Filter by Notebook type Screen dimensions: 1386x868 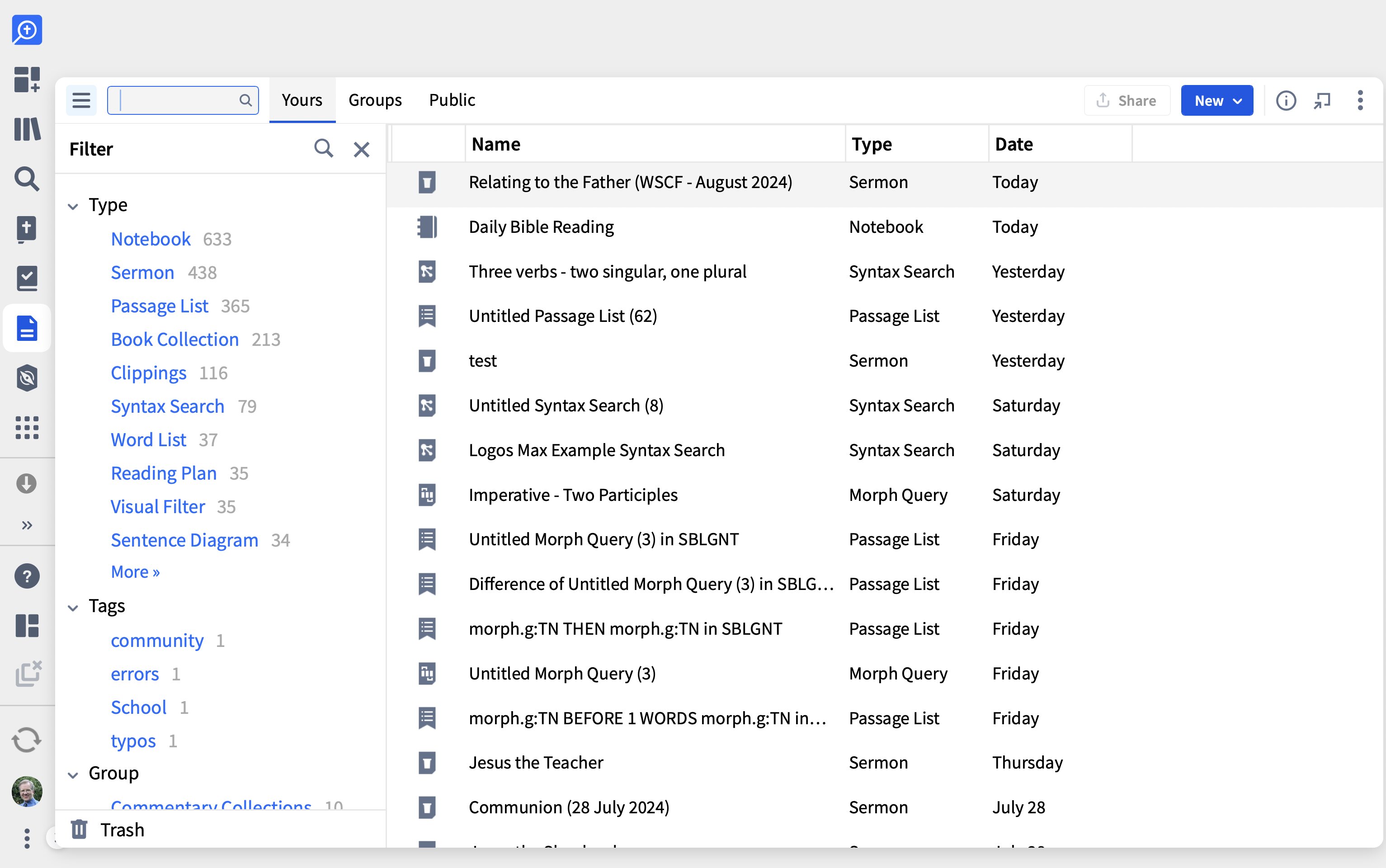click(x=151, y=239)
